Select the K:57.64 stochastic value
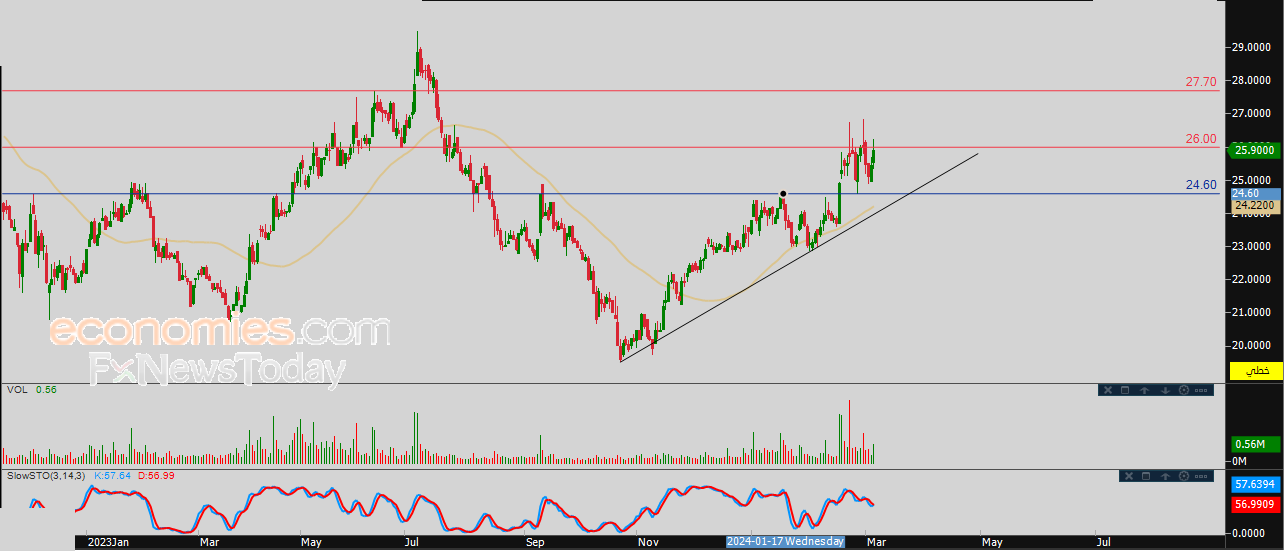Viewport: 1284px width, 551px height. click(113, 475)
